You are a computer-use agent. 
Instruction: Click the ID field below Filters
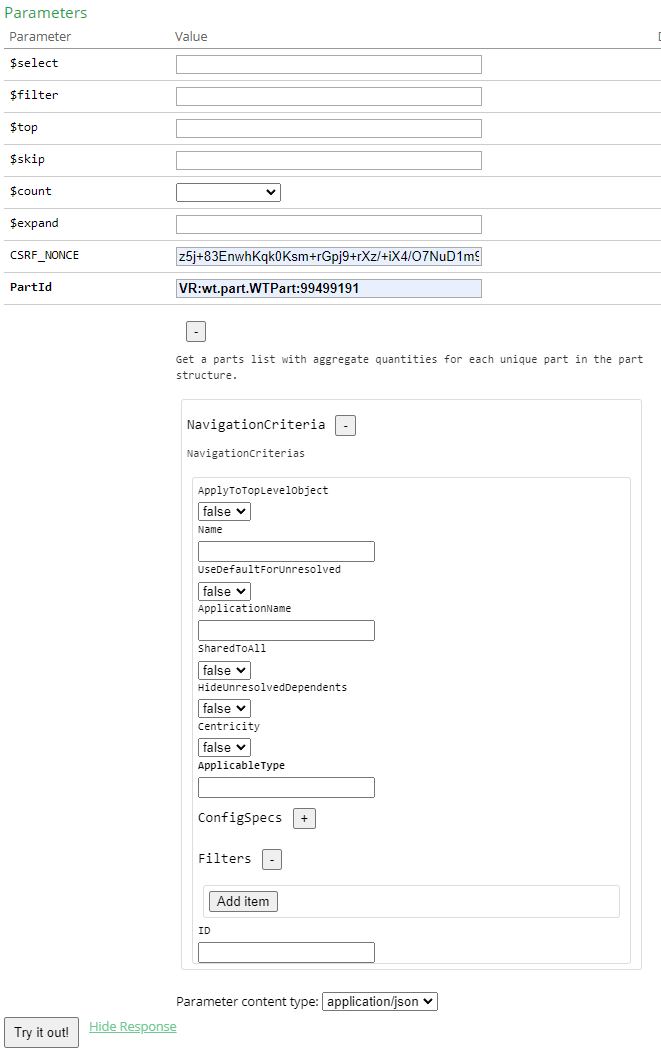pos(286,952)
